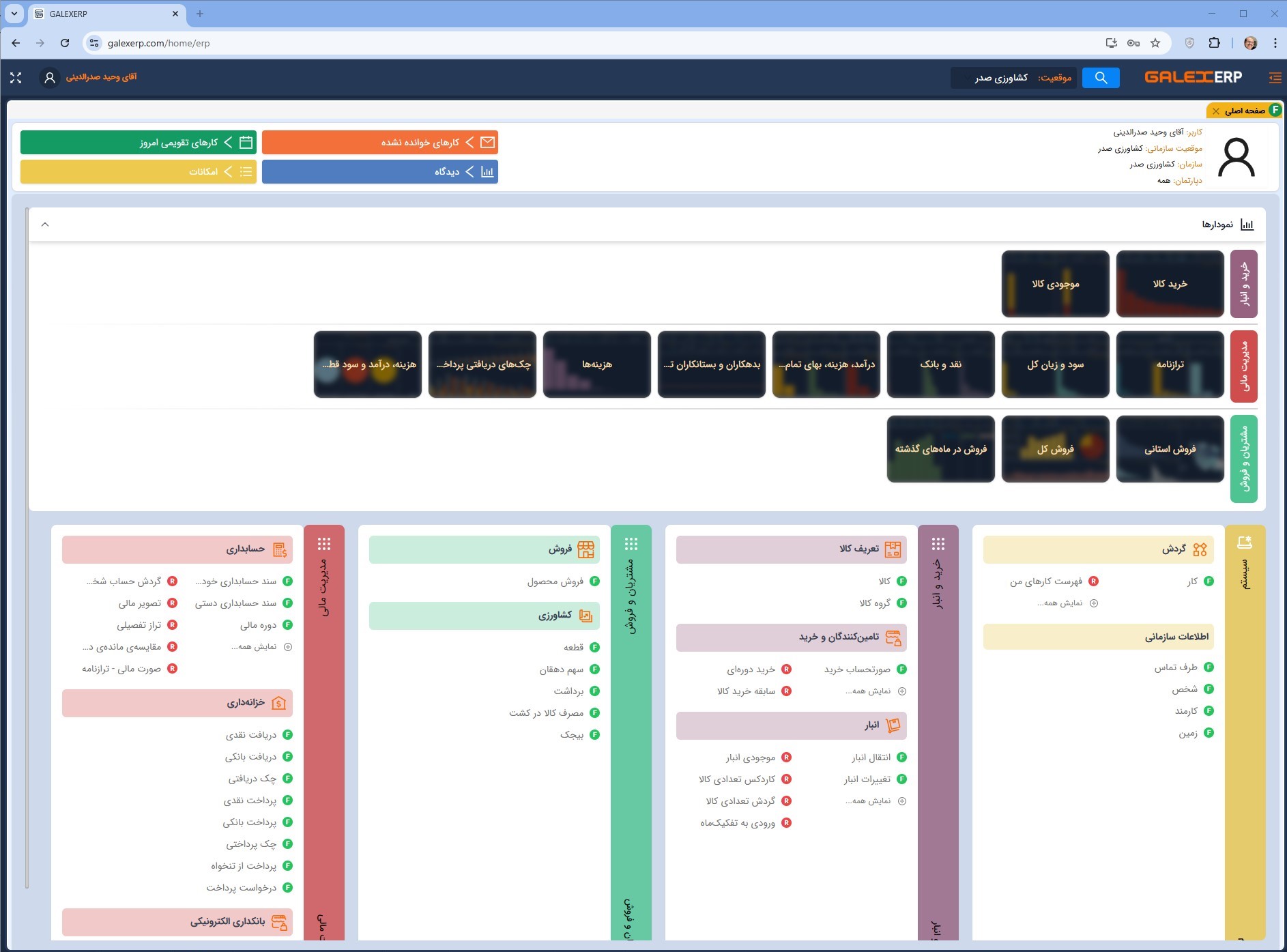The image size is (1287, 952).
Task: Open browser extensions puzzle icon
Action: (1214, 43)
